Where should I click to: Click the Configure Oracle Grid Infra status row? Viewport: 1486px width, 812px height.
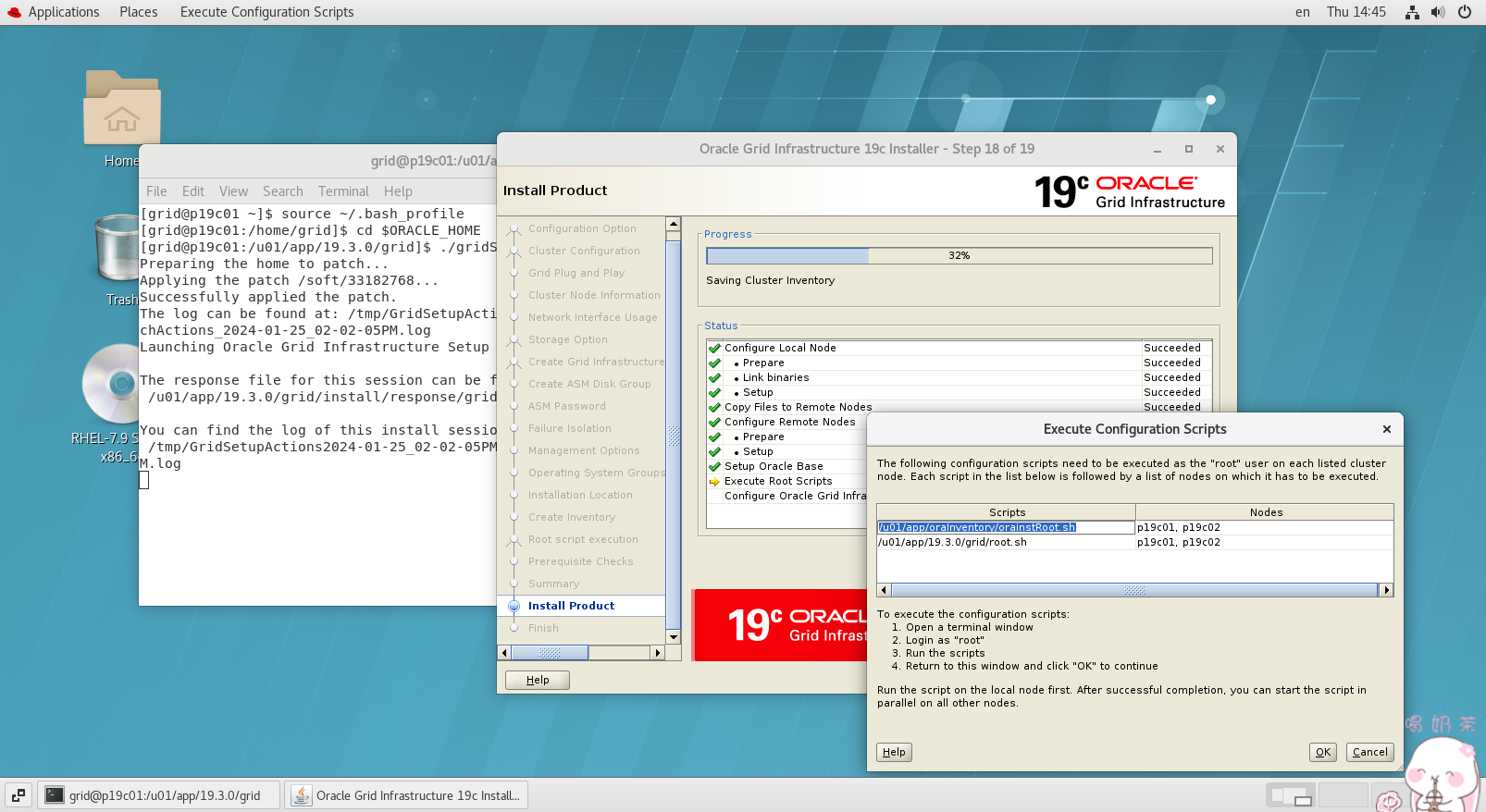point(786,496)
